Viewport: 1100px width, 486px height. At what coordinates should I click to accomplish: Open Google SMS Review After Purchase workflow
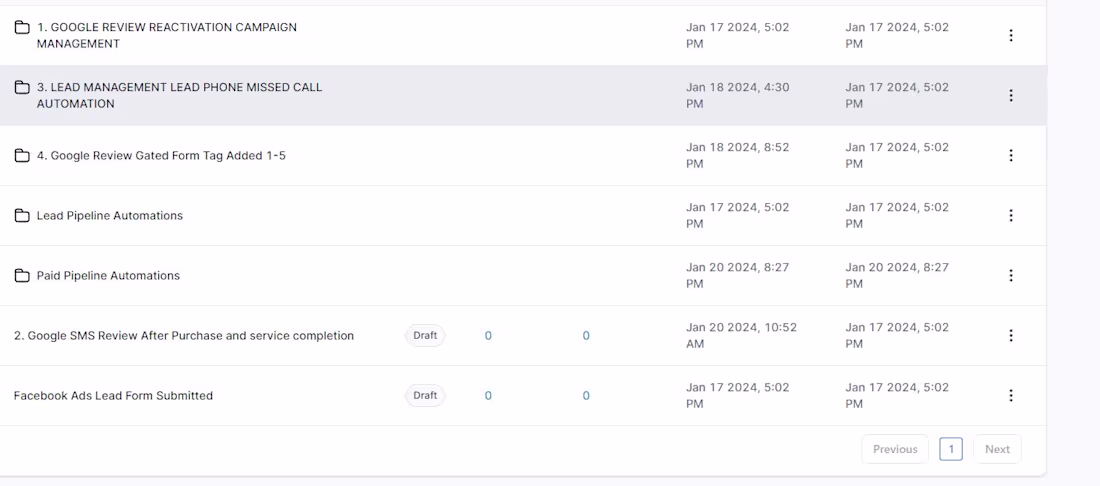tap(184, 336)
